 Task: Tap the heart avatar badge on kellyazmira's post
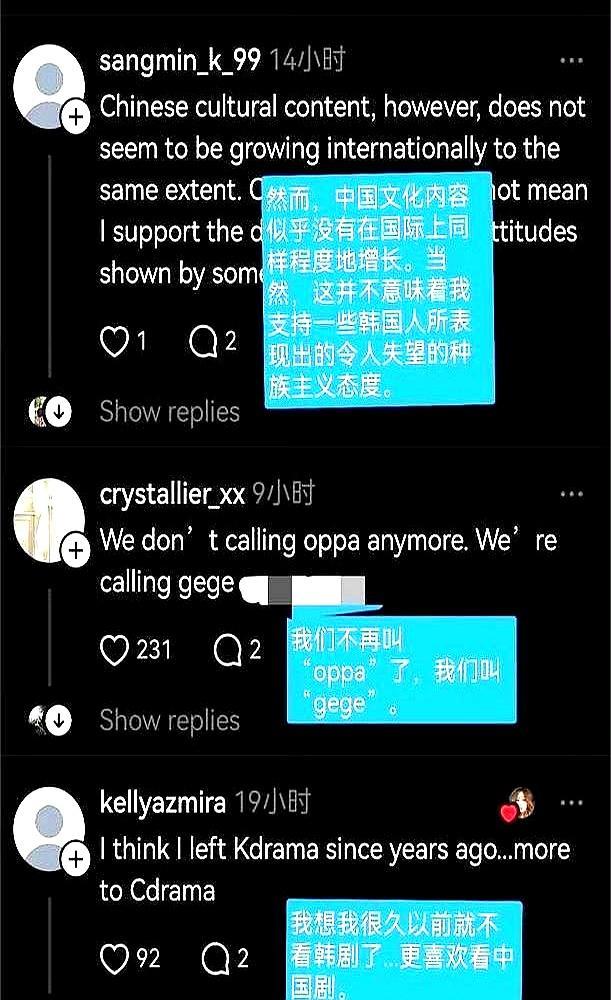[518, 804]
